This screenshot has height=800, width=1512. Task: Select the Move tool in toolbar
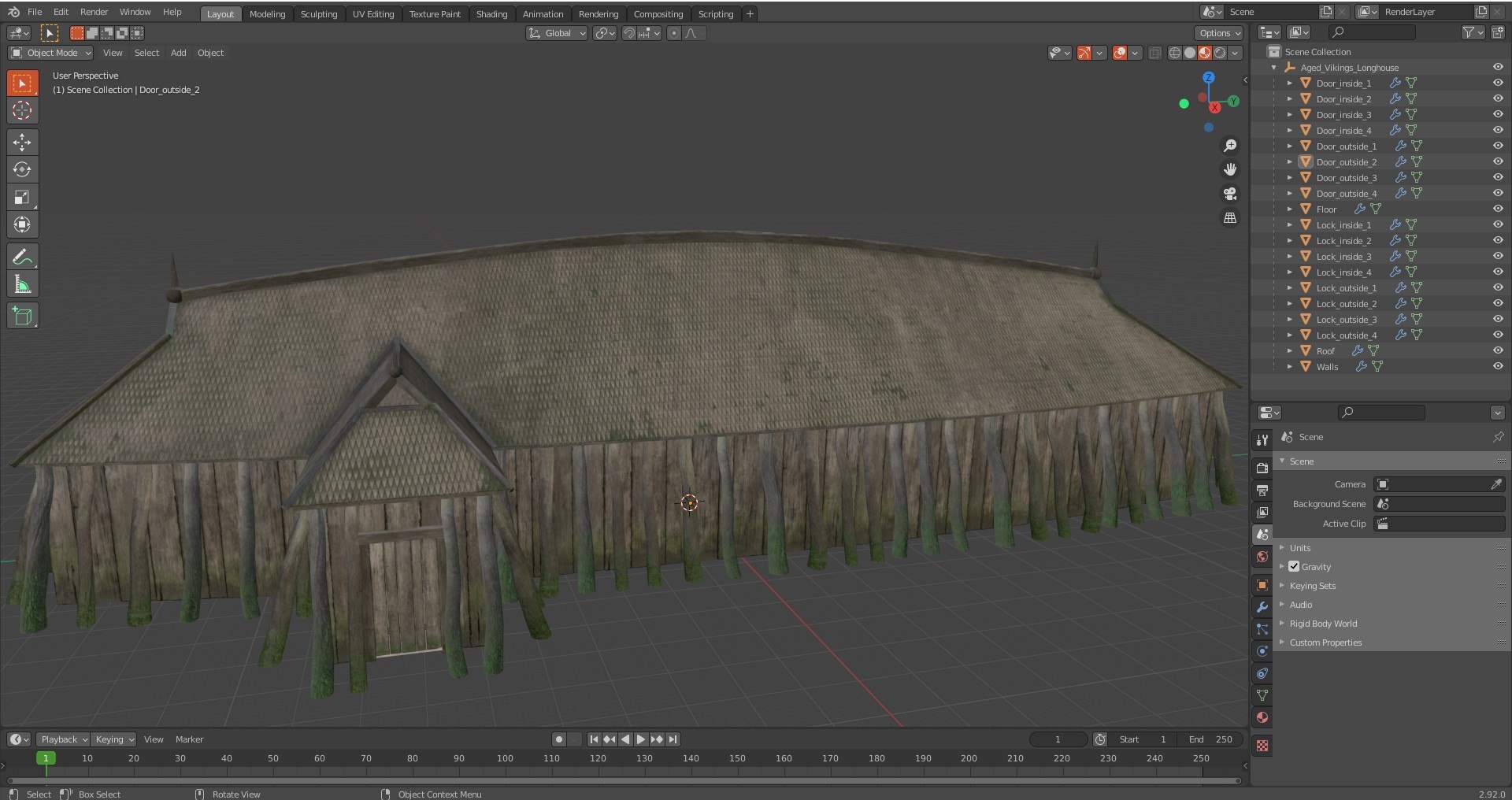tap(22, 142)
